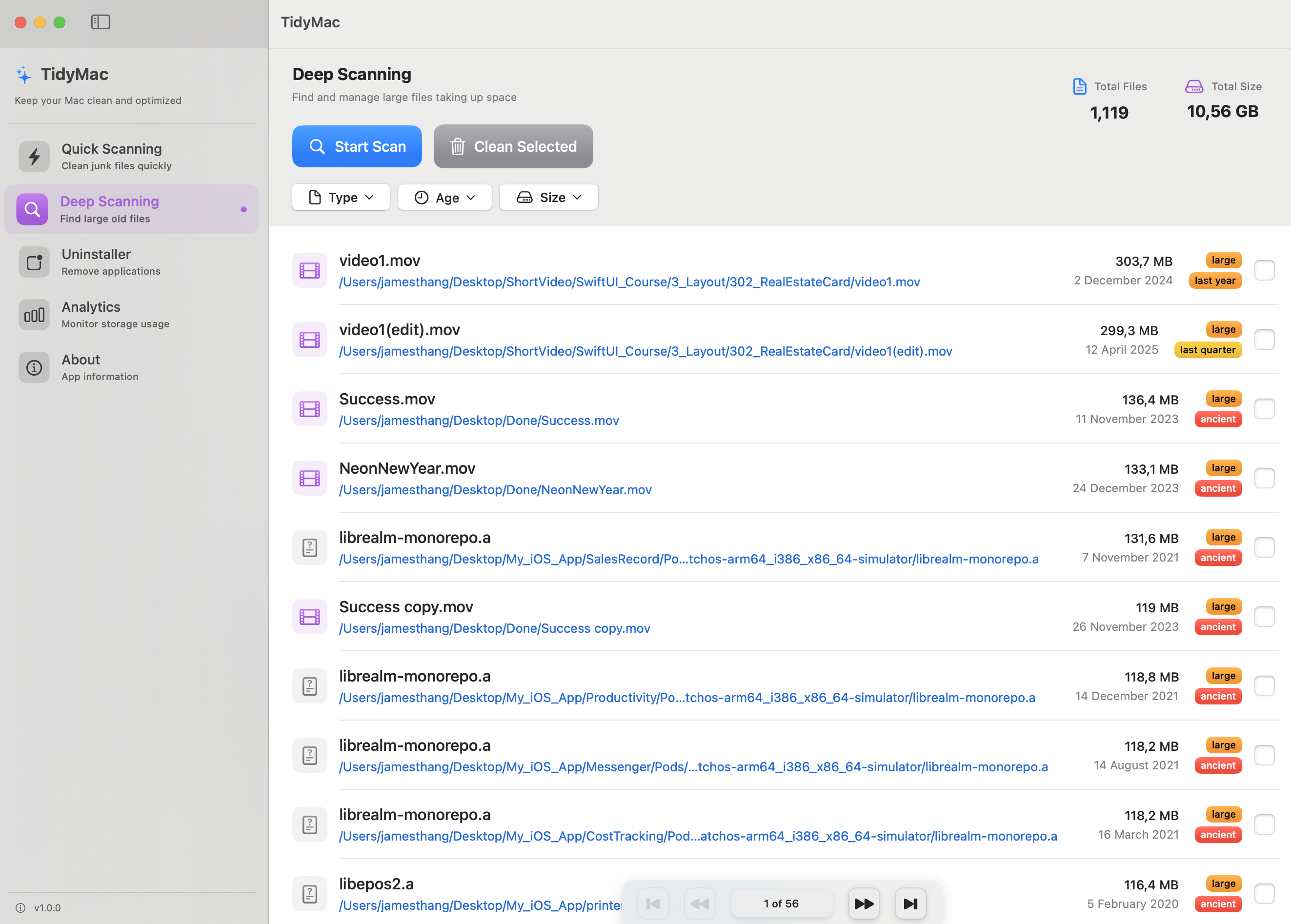
Task: Click the Quick Scanning lightning bolt icon
Action: (34, 157)
